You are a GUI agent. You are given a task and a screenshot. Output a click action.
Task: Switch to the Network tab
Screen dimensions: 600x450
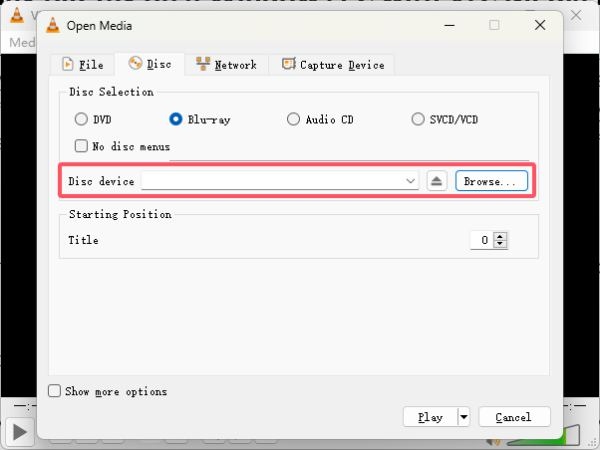point(227,64)
